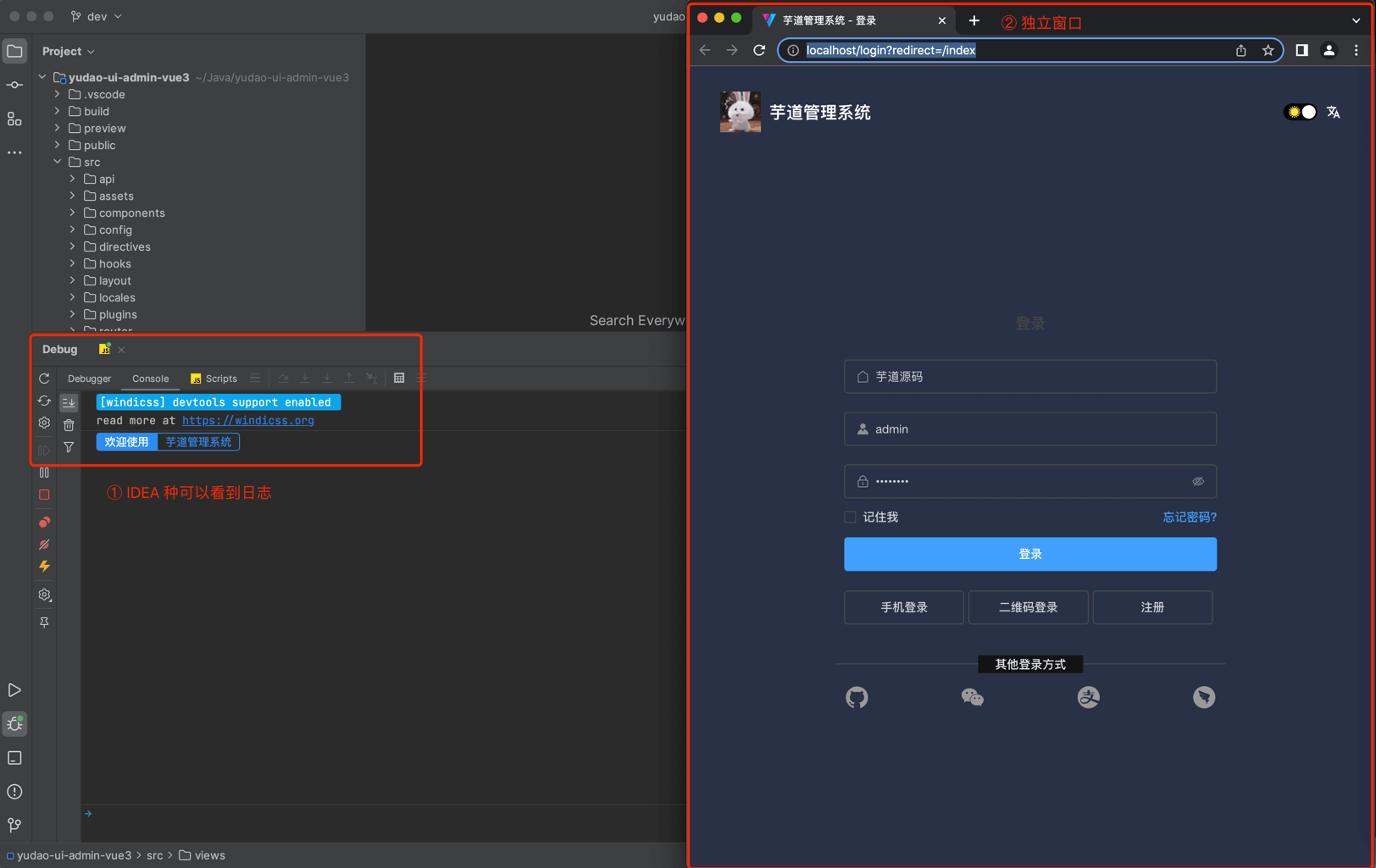Mute breakpoints with the crossed-dot icon

pos(44,545)
